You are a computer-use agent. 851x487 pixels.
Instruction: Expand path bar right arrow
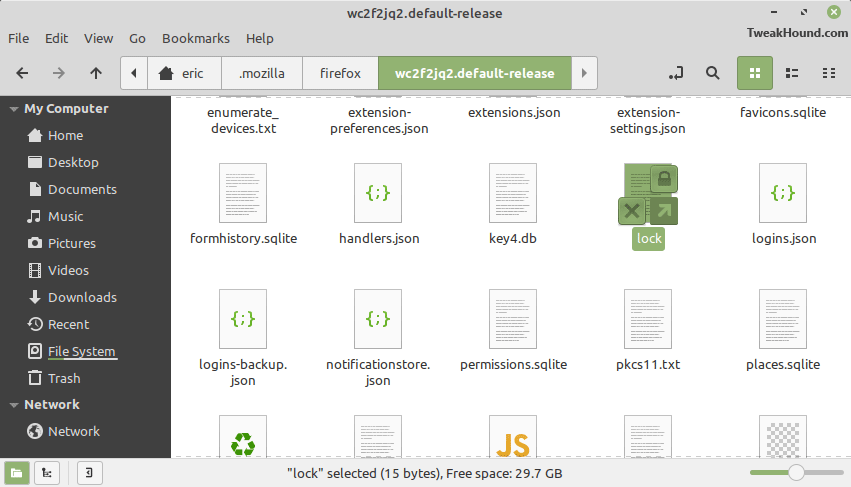coord(584,73)
